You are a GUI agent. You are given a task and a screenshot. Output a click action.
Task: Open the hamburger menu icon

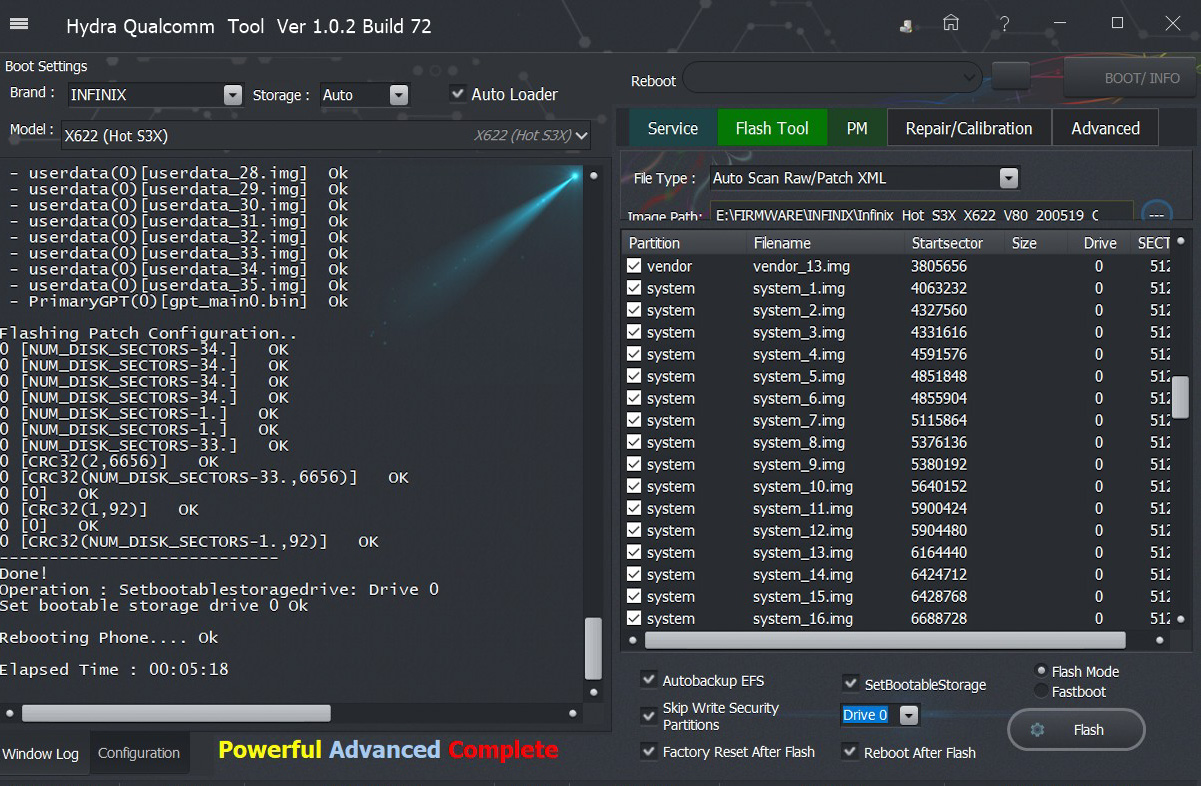tap(19, 25)
